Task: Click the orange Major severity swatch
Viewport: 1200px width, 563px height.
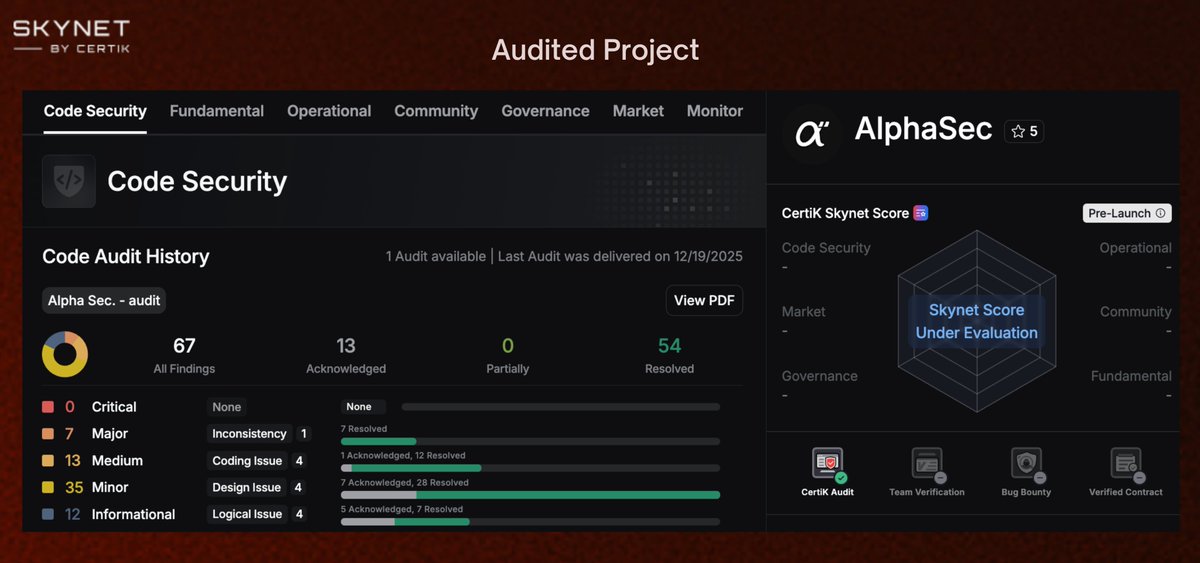Action: point(48,434)
